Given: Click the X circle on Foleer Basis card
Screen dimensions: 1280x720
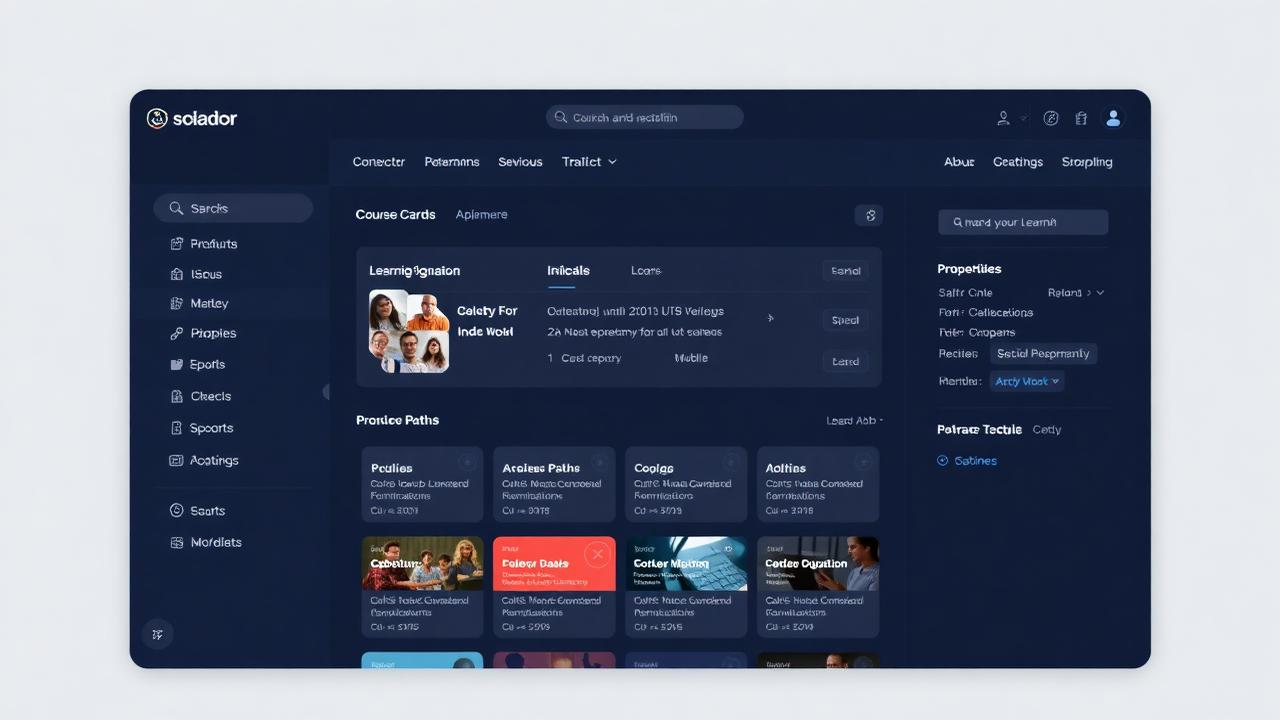Looking at the screenshot, I should (x=598, y=553).
